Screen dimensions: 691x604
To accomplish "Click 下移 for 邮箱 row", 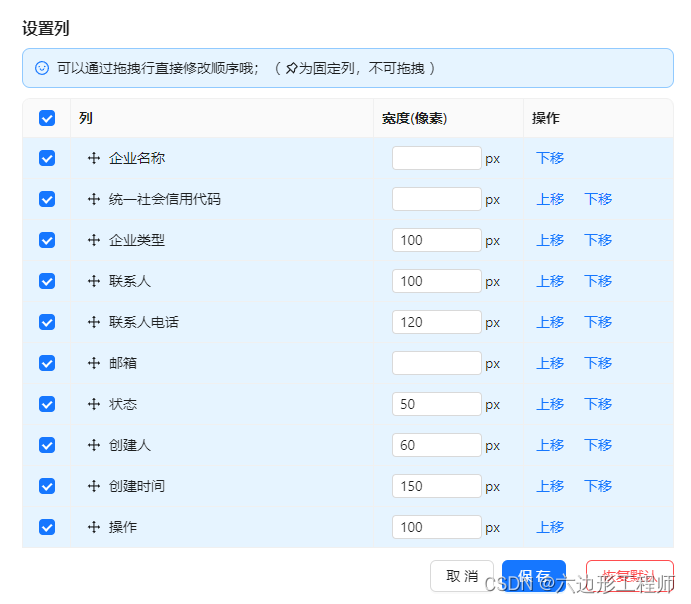I will coord(598,363).
